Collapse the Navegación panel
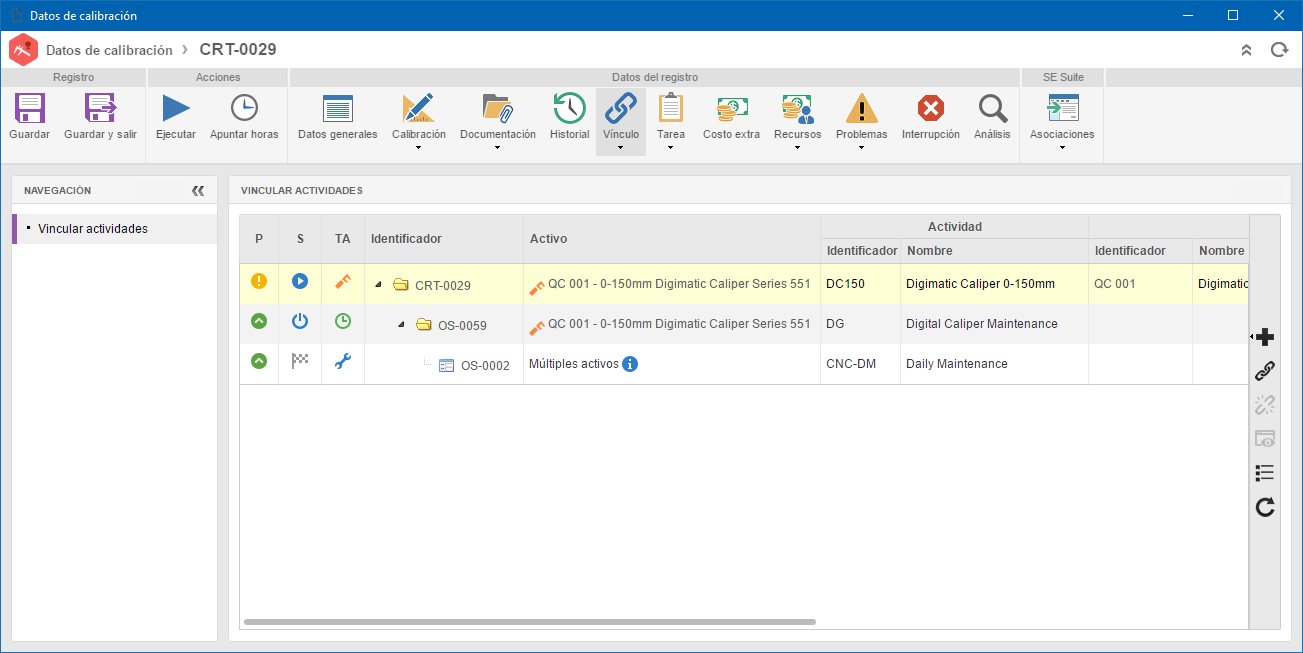The image size is (1303, 653). point(198,190)
